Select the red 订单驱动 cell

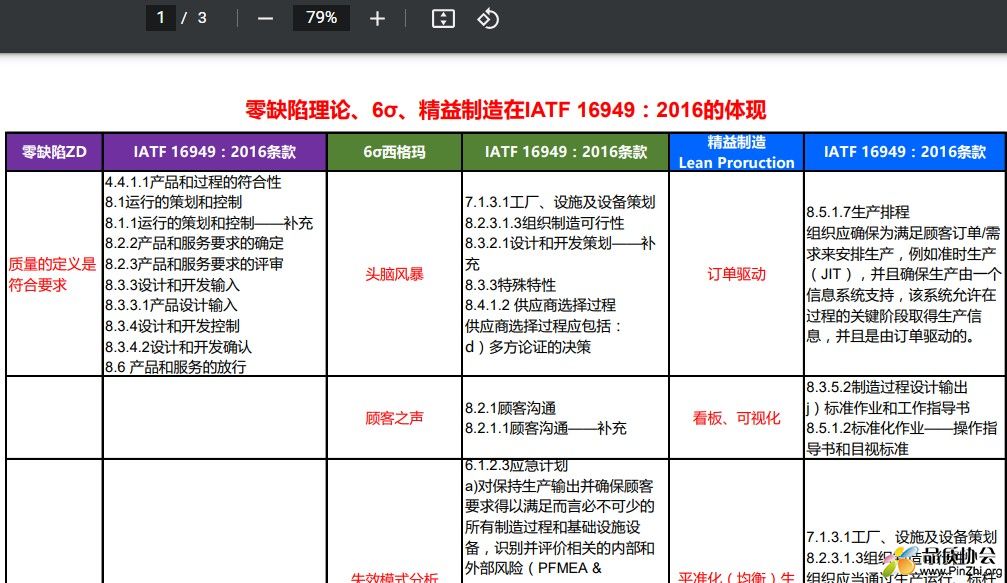tap(737, 274)
